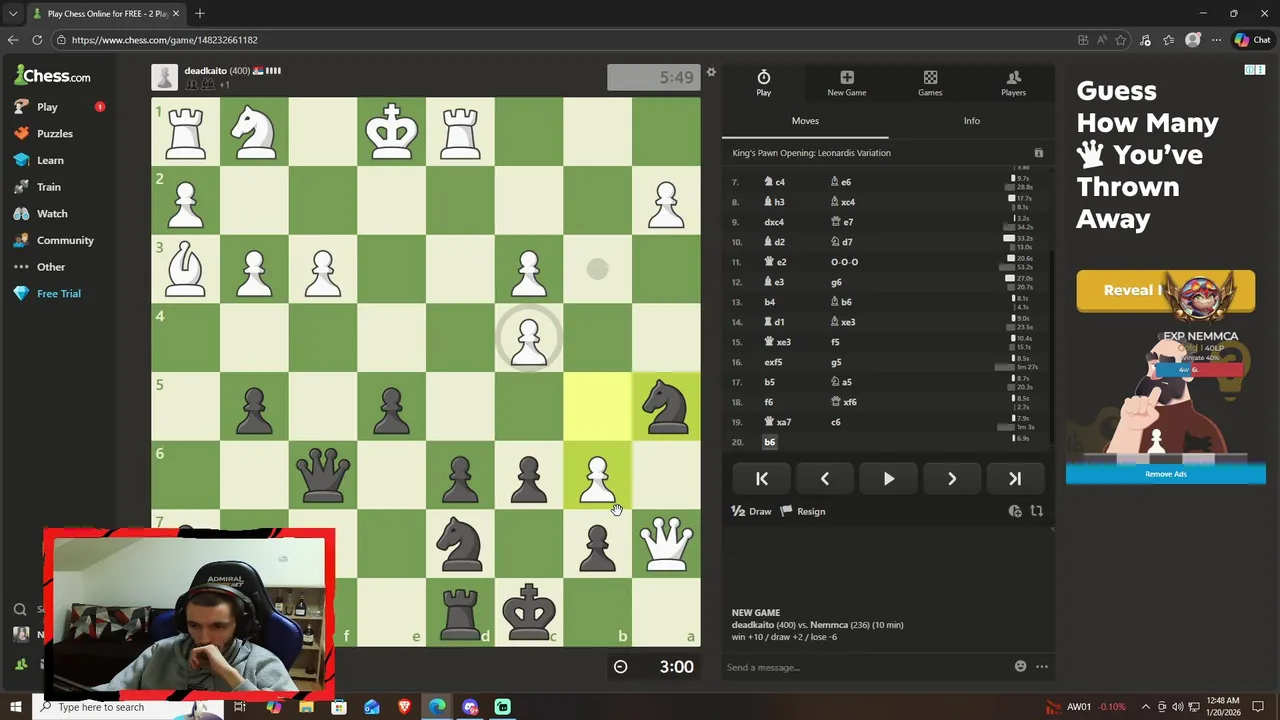Image resolution: width=1280 pixels, height=720 pixels.
Task: Open the emoji picker in chat
Action: [x=1020, y=666]
